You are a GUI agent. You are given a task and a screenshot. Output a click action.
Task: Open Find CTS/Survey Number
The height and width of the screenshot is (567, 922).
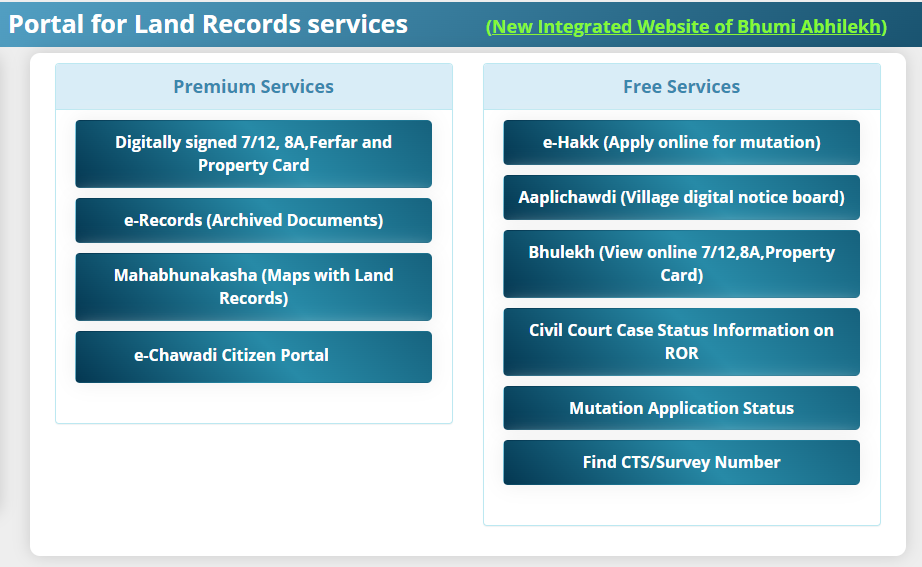tap(682, 462)
